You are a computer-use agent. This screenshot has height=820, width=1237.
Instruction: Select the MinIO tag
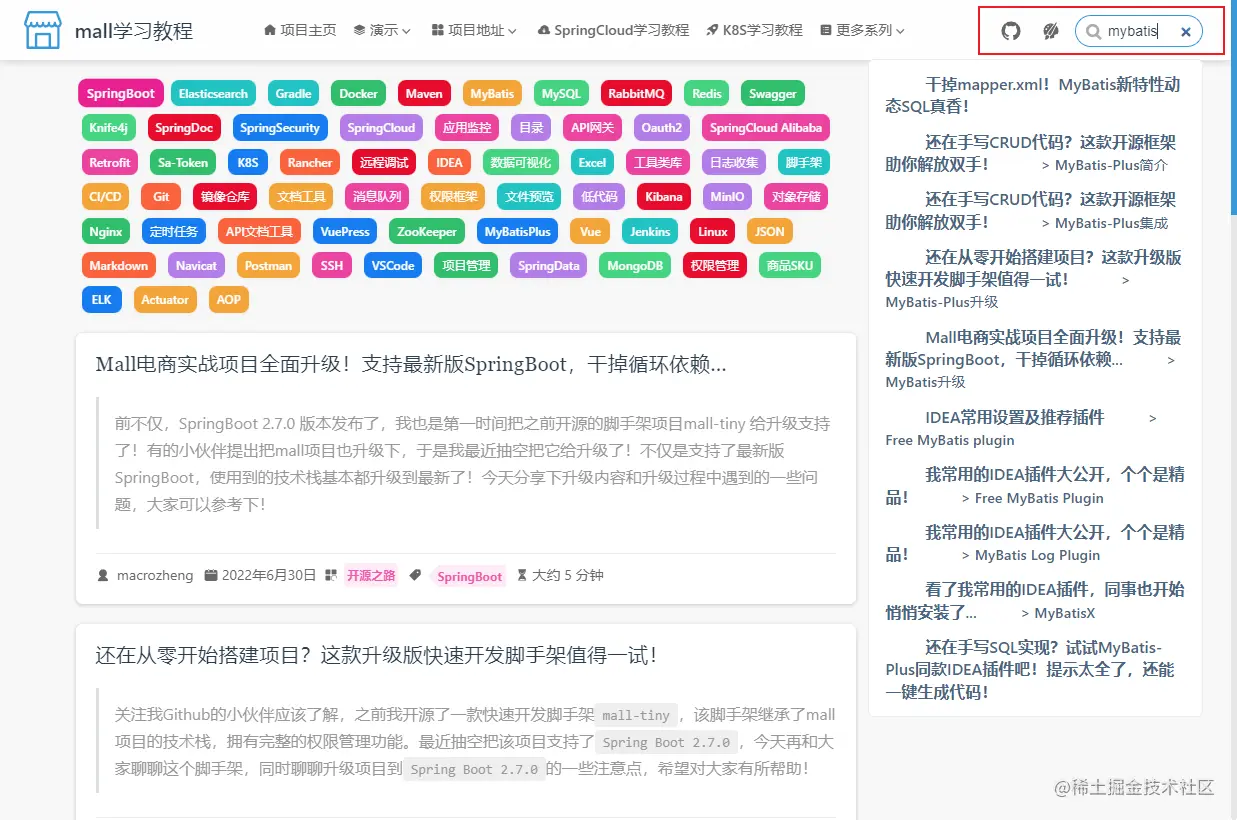click(727, 196)
